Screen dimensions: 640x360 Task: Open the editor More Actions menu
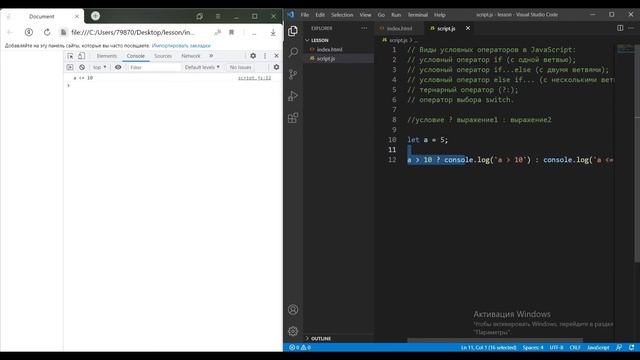tap(631, 28)
